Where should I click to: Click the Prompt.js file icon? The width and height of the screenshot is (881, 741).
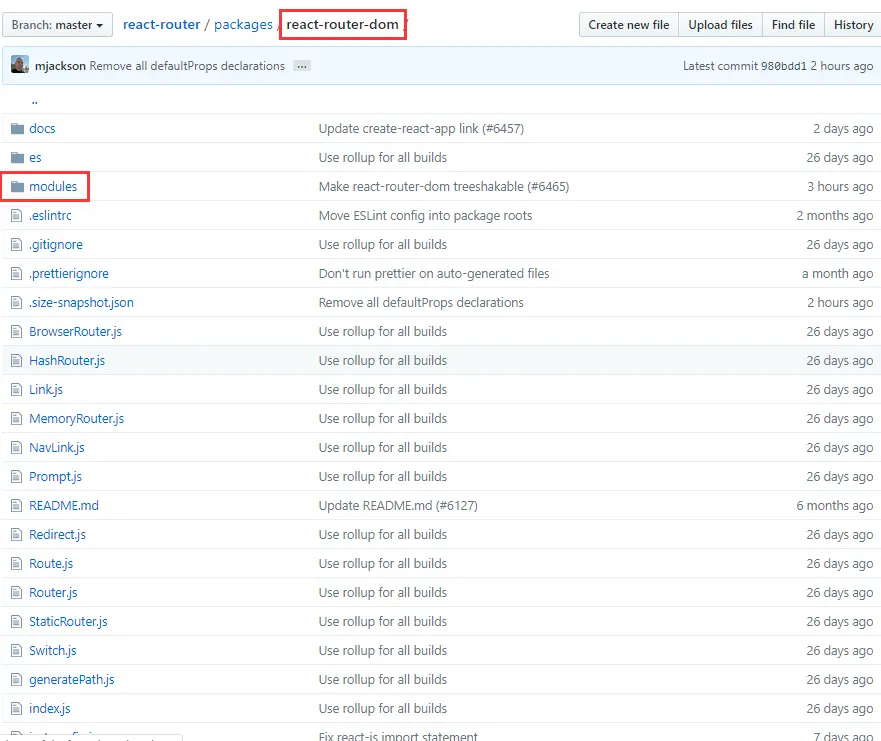pos(17,476)
